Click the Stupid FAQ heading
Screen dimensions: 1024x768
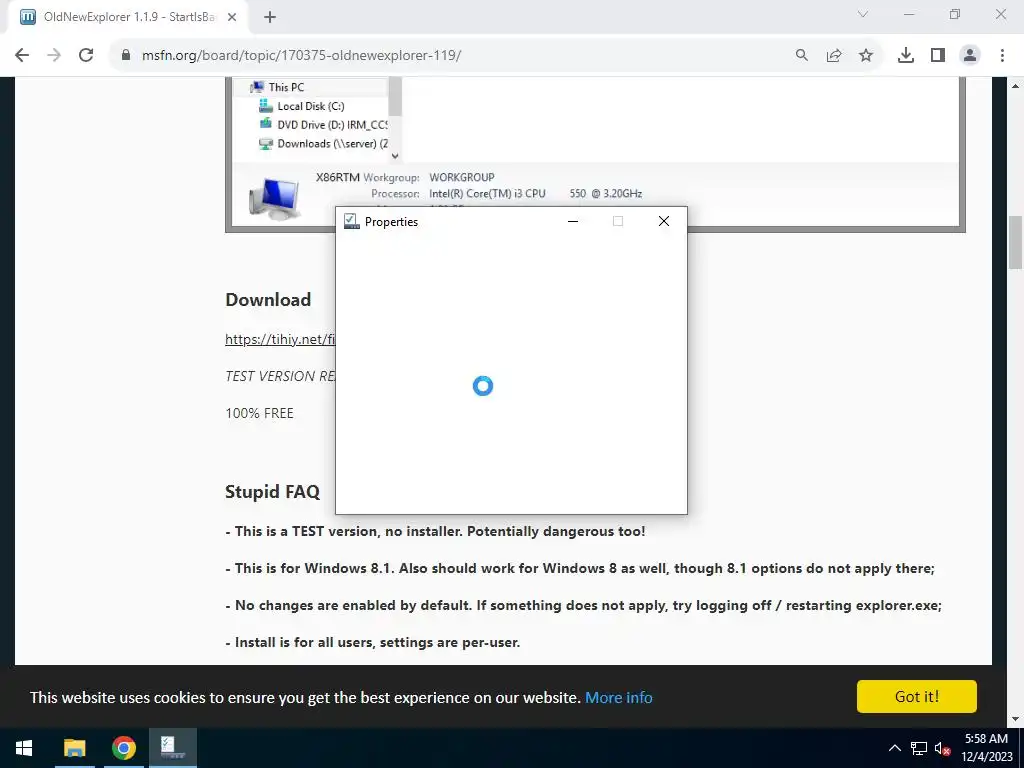(272, 492)
